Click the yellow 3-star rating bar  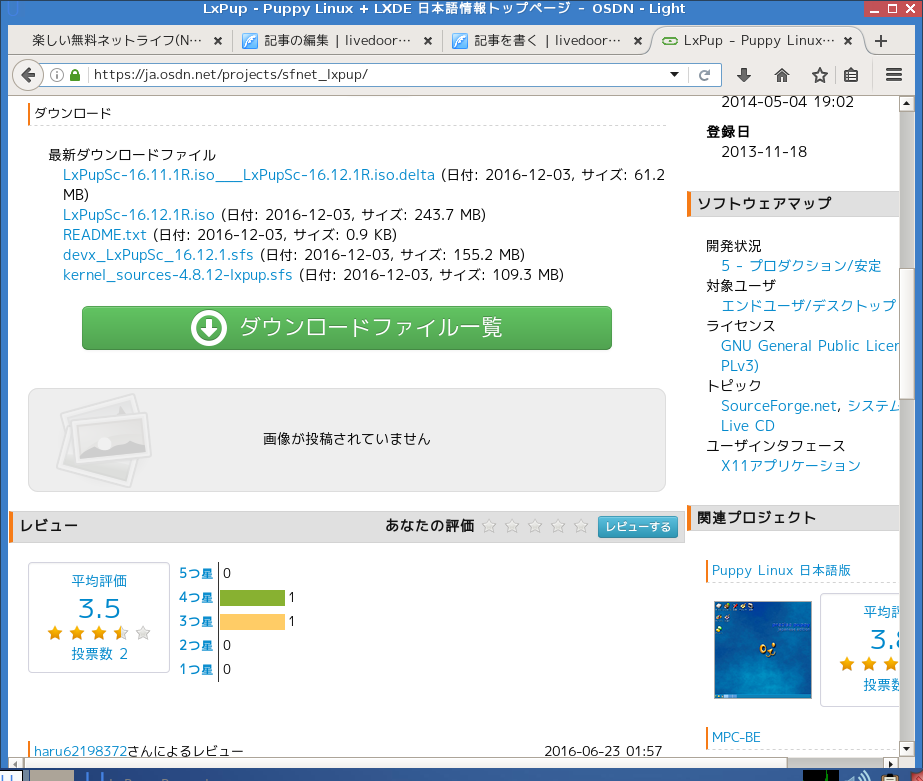point(252,622)
